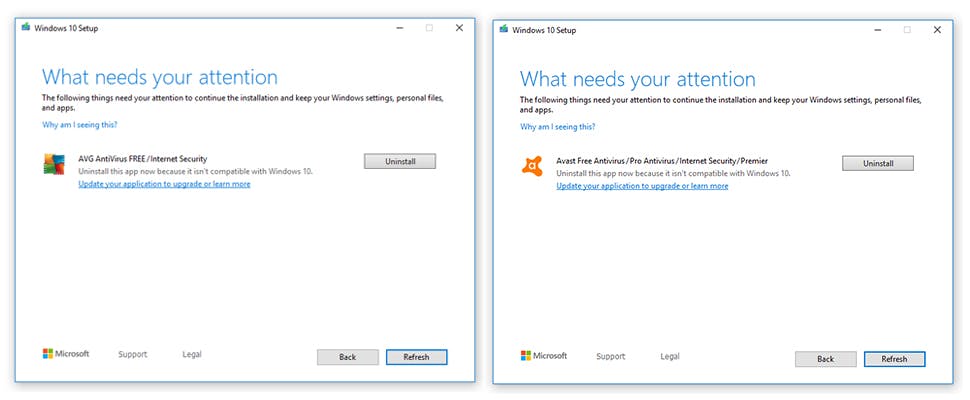
Task: Click the AVG AntiVirus app icon
Action: (54, 164)
